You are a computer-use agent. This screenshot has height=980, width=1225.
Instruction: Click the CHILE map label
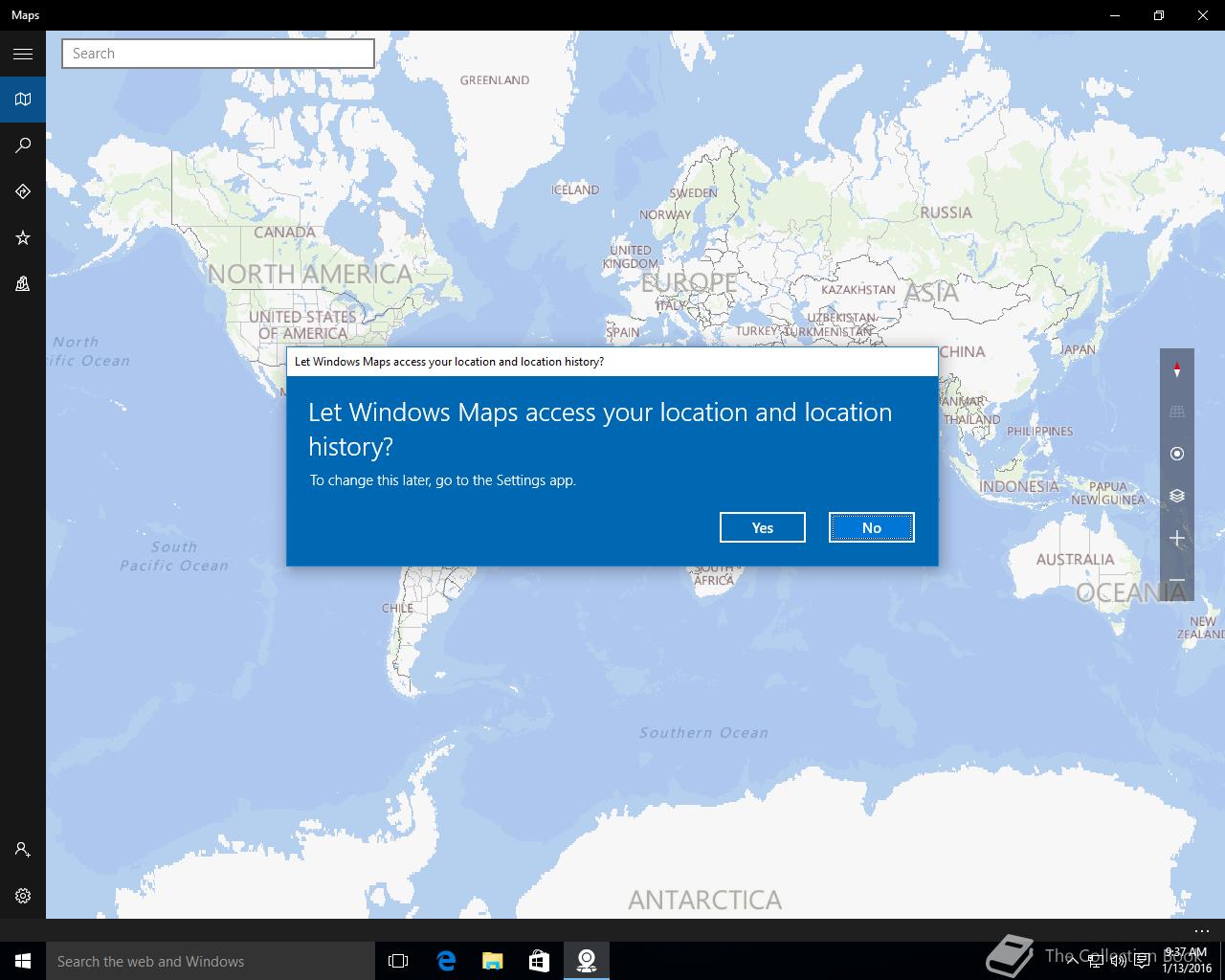coord(397,608)
